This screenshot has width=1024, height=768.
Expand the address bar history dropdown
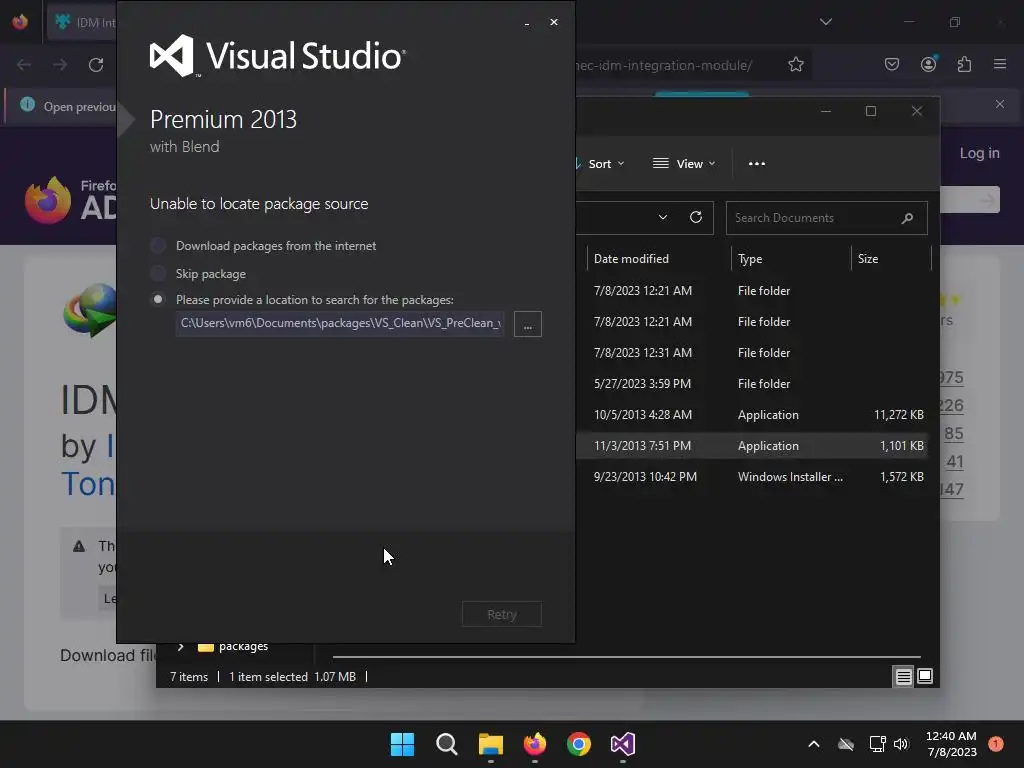tap(663, 217)
